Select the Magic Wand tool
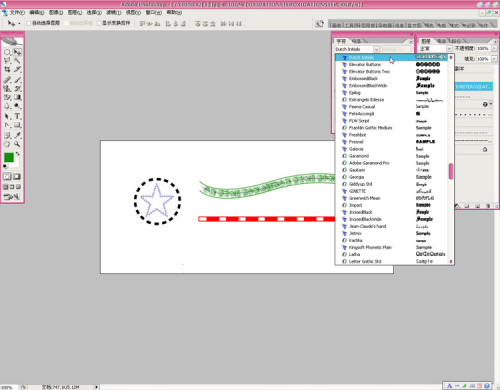 click(x=18, y=61)
